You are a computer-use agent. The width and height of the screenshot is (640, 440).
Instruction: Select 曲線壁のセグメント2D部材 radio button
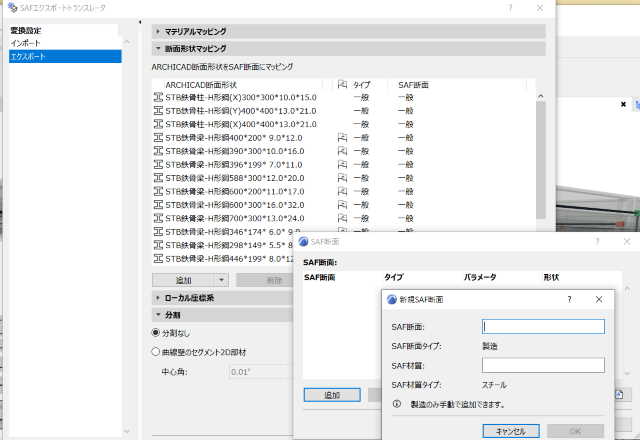click(156, 351)
